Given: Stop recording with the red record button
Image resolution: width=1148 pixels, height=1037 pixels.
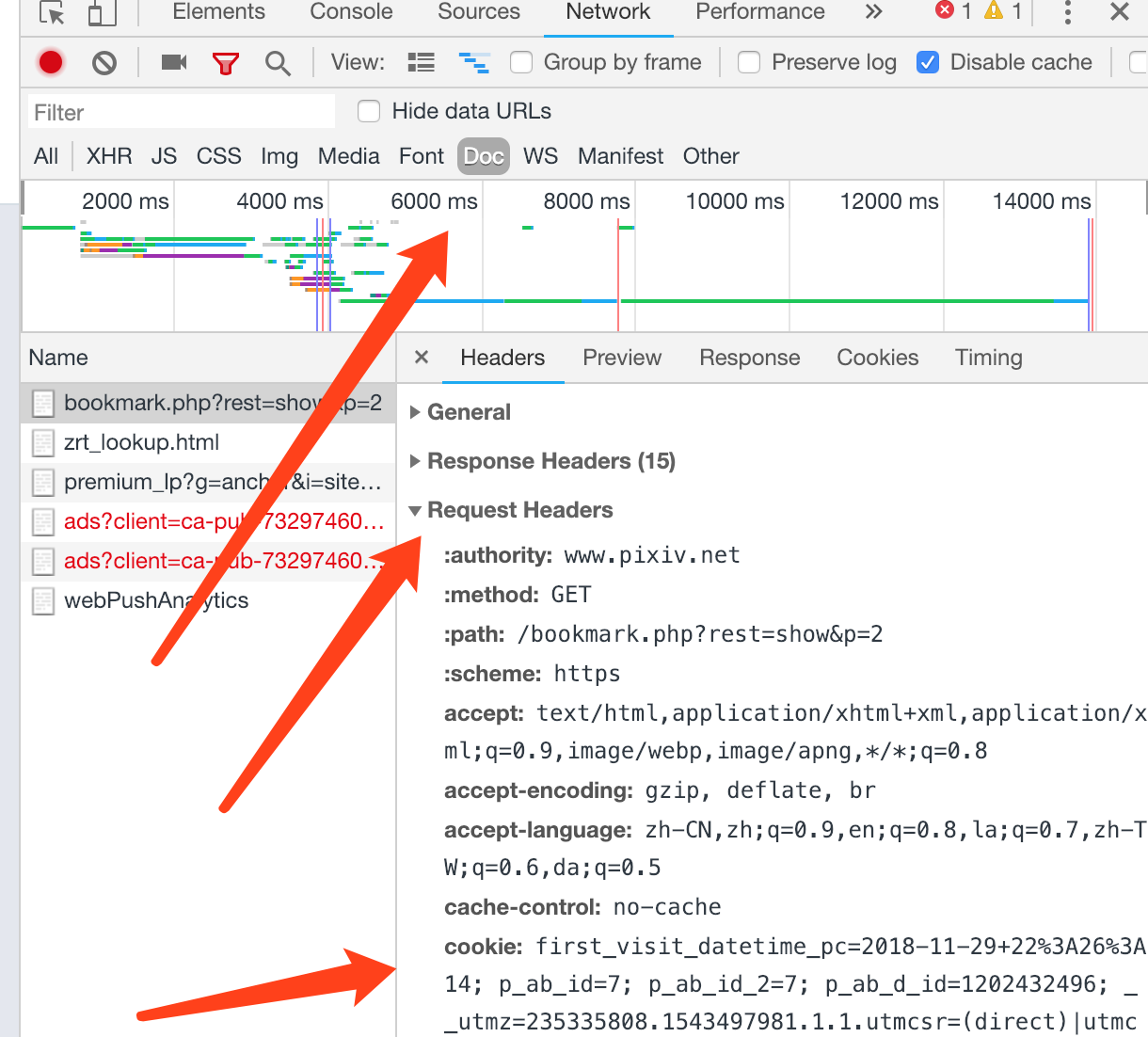Looking at the screenshot, I should point(51,63).
